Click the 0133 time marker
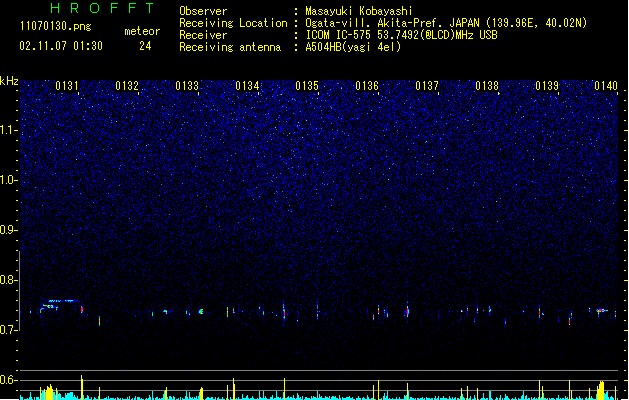 coord(187,86)
